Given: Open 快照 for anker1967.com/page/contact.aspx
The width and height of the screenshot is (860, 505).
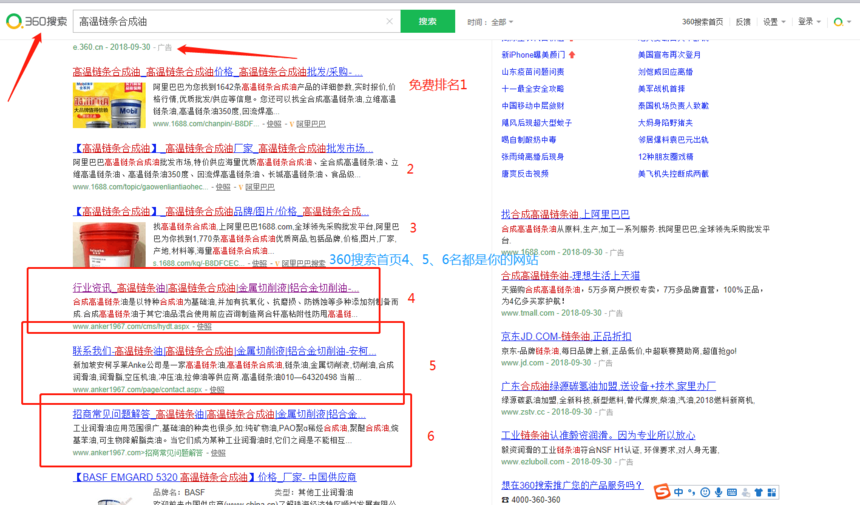Looking at the screenshot, I should point(217,390).
